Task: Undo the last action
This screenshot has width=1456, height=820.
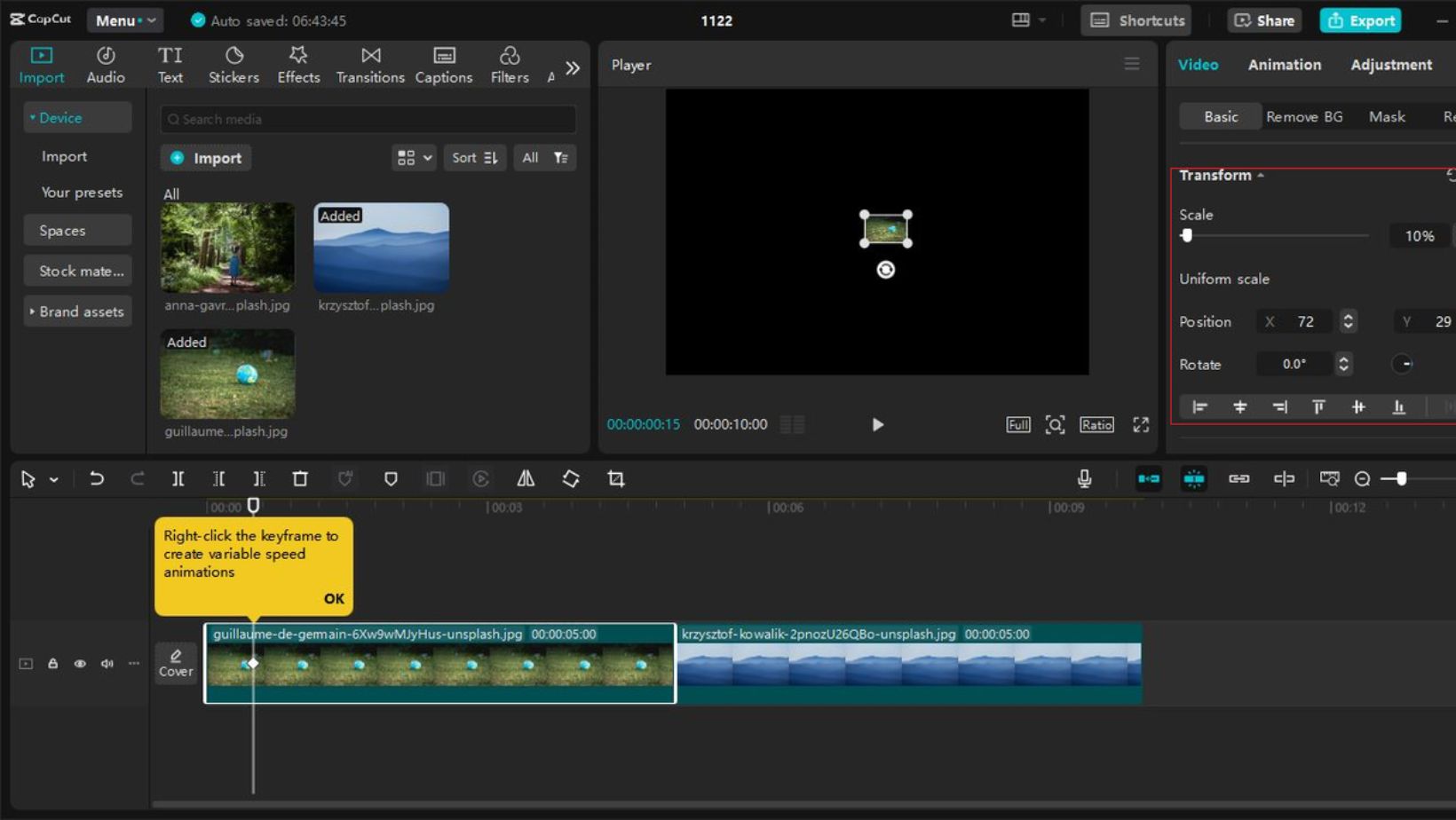Action: [96, 479]
